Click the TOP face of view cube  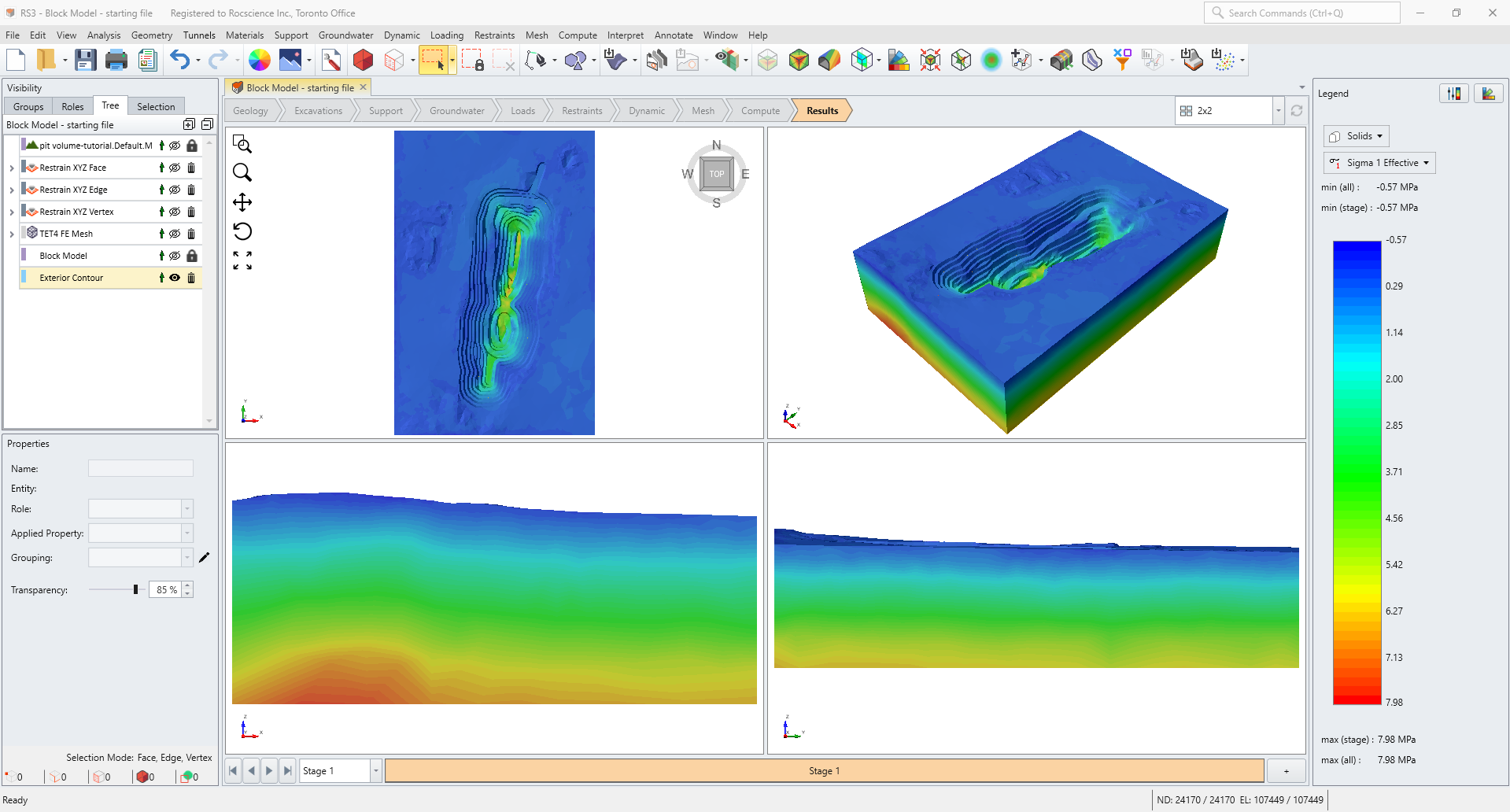[716, 174]
